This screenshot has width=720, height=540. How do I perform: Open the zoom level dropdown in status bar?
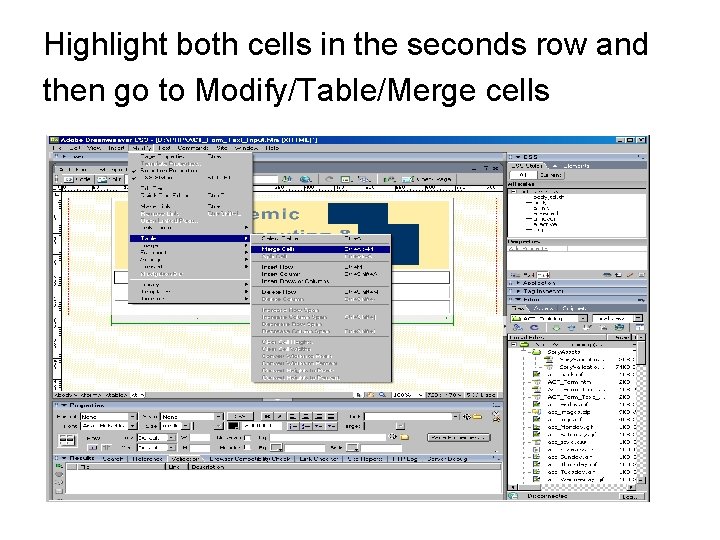click(x=408, y=395)
